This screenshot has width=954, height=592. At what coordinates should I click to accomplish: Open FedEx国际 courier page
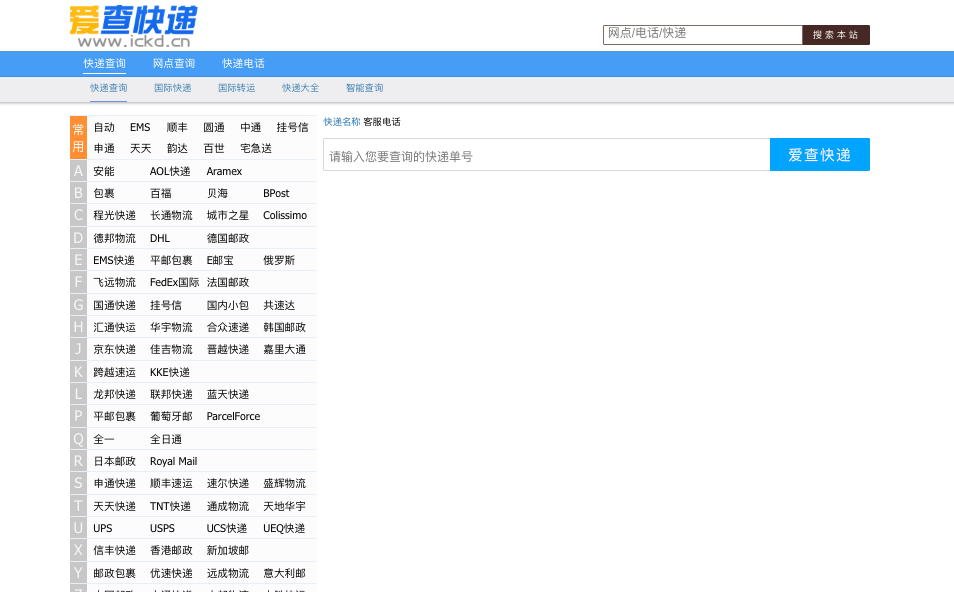[x=173, y=282]
